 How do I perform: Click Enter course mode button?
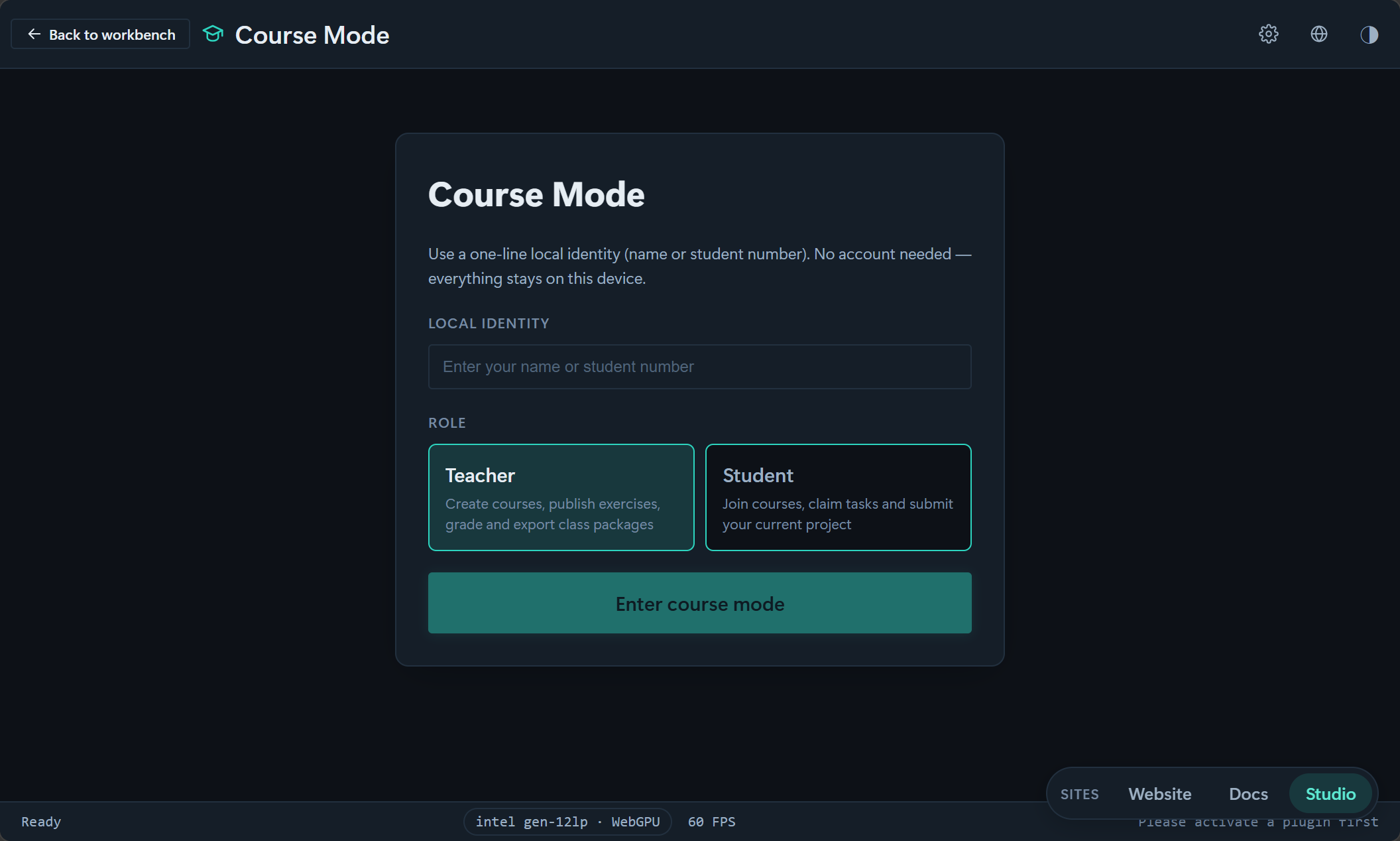tap(699, 603)
